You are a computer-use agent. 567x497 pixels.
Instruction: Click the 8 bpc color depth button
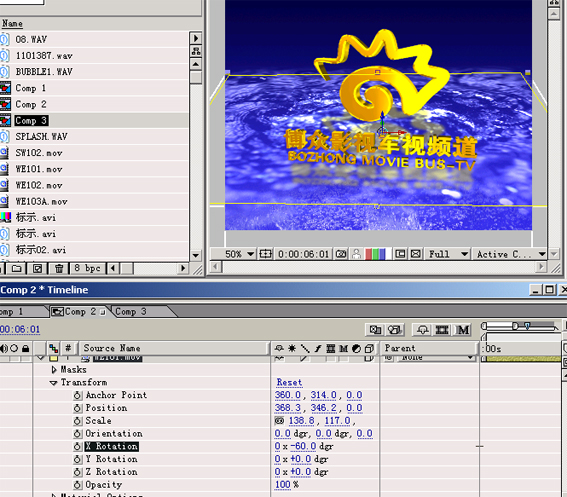click(87, 268)
